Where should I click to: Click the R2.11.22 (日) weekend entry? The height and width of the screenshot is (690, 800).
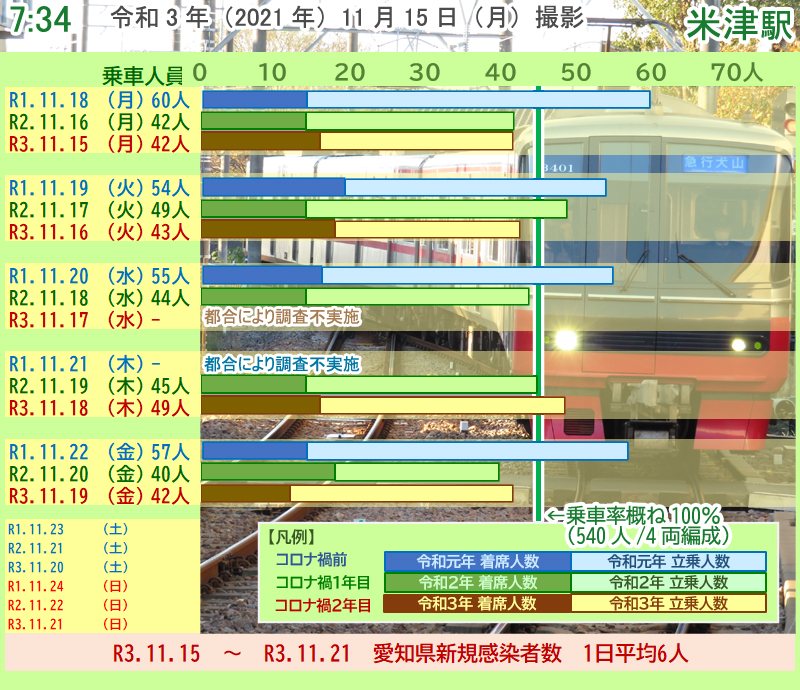point(68,605)
